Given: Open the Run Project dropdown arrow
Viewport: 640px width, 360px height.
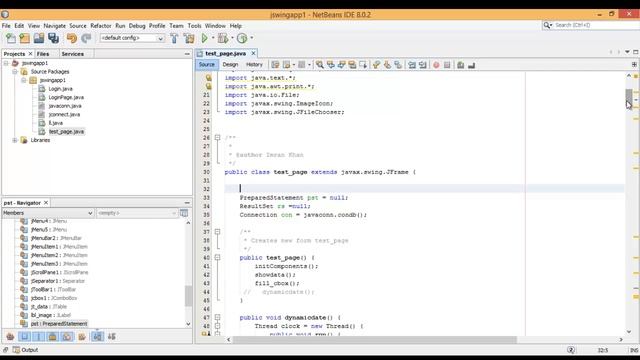Looking at the screenshot, I should tap(213, 38).
